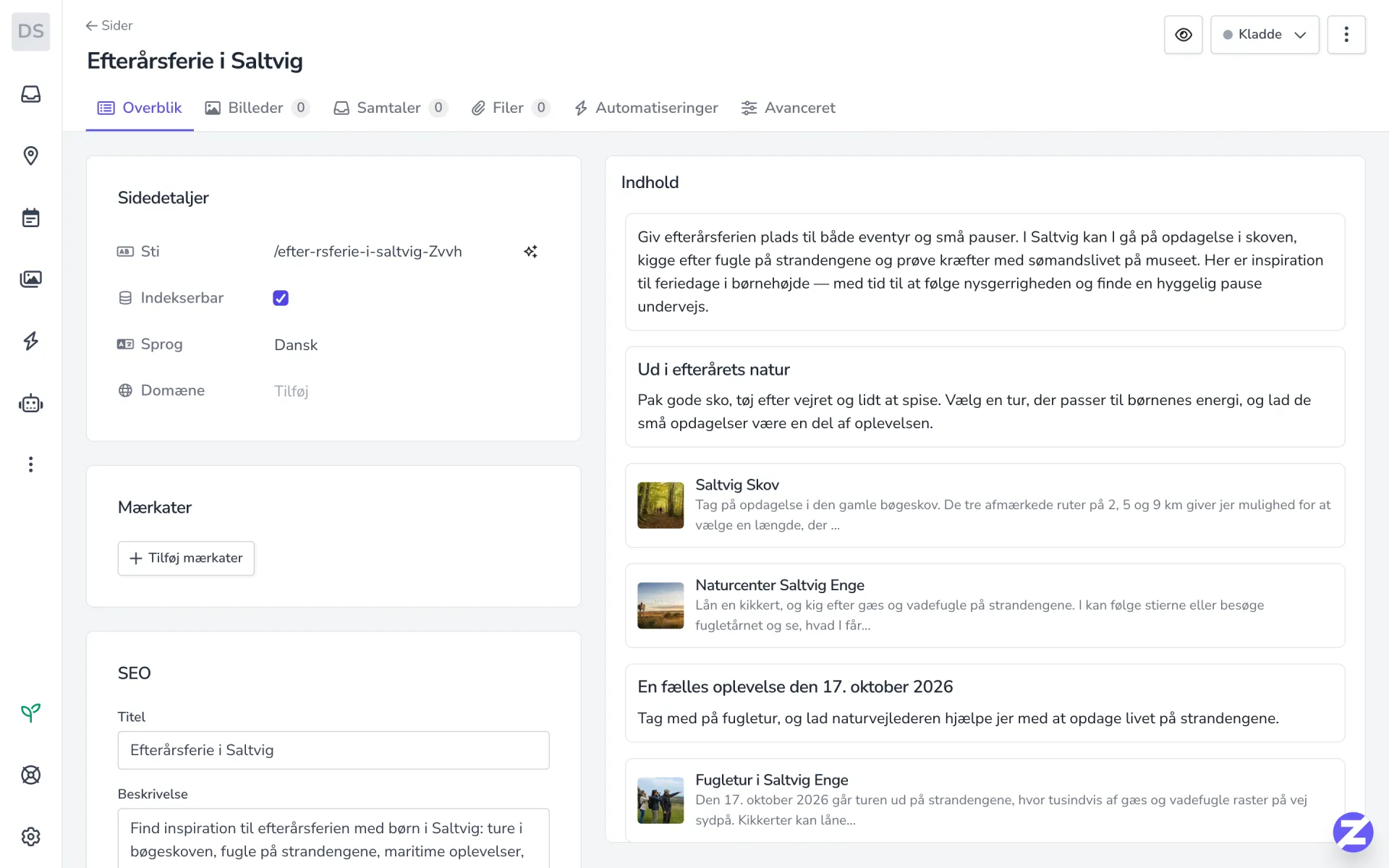Switch to the Billeder tab
Viewport: 1389px width, 868px height.
(x=258, y=108)
